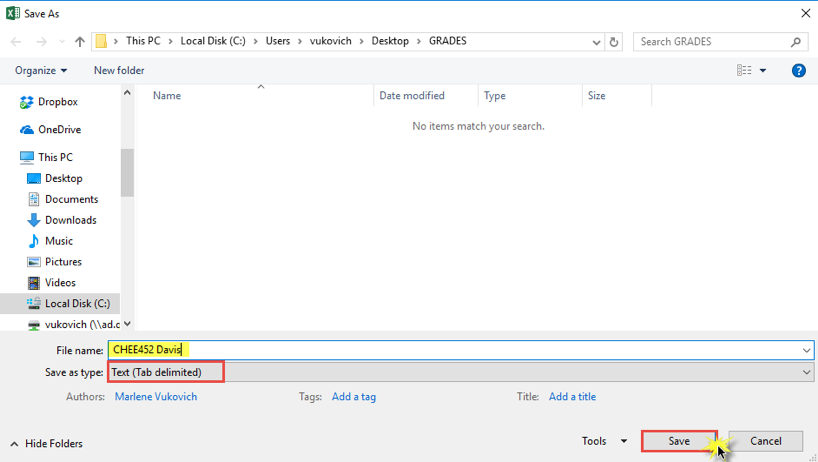Viewport: 818px width, 462px height.
Task: Open the Tools dropdown menu
Action: point(604,441)
